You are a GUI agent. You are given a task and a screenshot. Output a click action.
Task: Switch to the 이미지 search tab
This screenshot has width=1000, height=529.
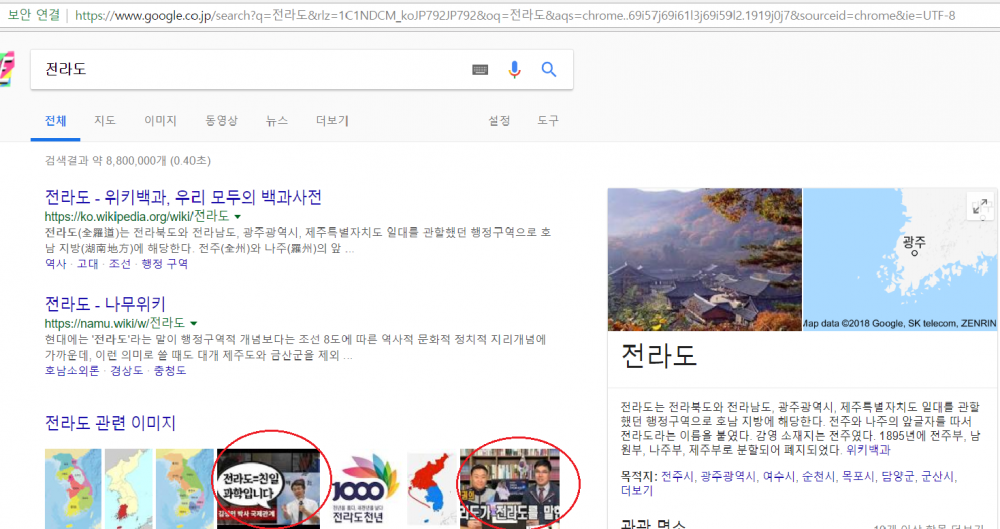(160, 121)
